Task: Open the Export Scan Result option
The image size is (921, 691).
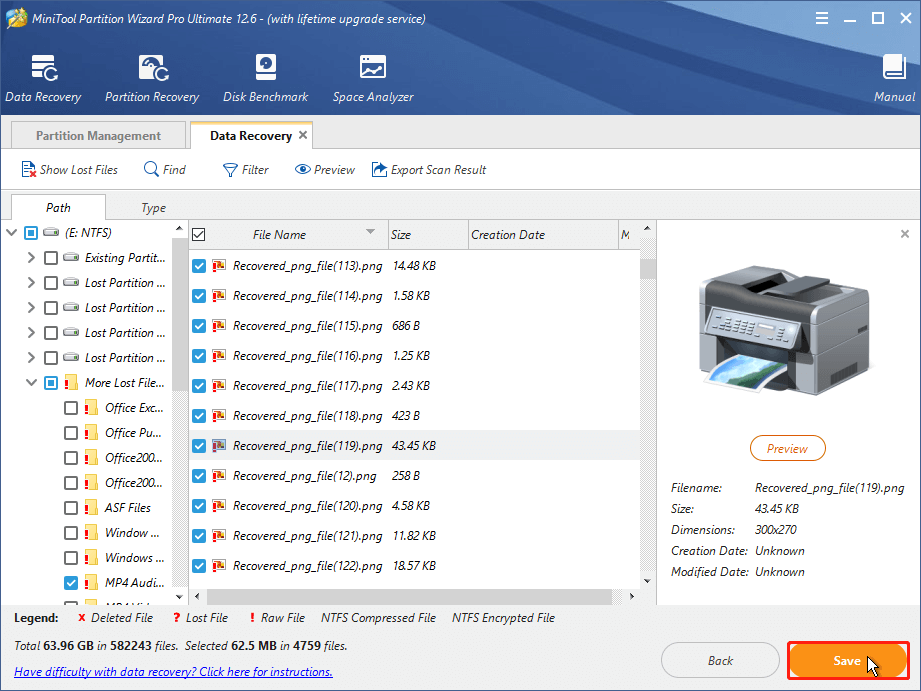Action: [x=428, y=169]
